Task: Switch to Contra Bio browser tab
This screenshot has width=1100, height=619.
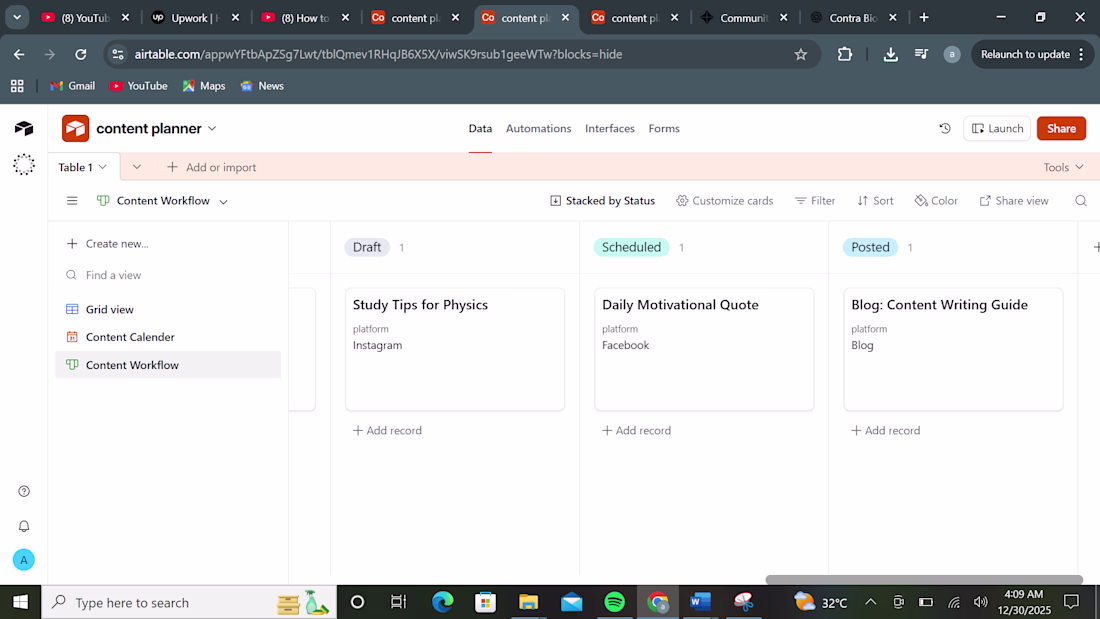Action: pyautogui.click(x=853, y=18)
